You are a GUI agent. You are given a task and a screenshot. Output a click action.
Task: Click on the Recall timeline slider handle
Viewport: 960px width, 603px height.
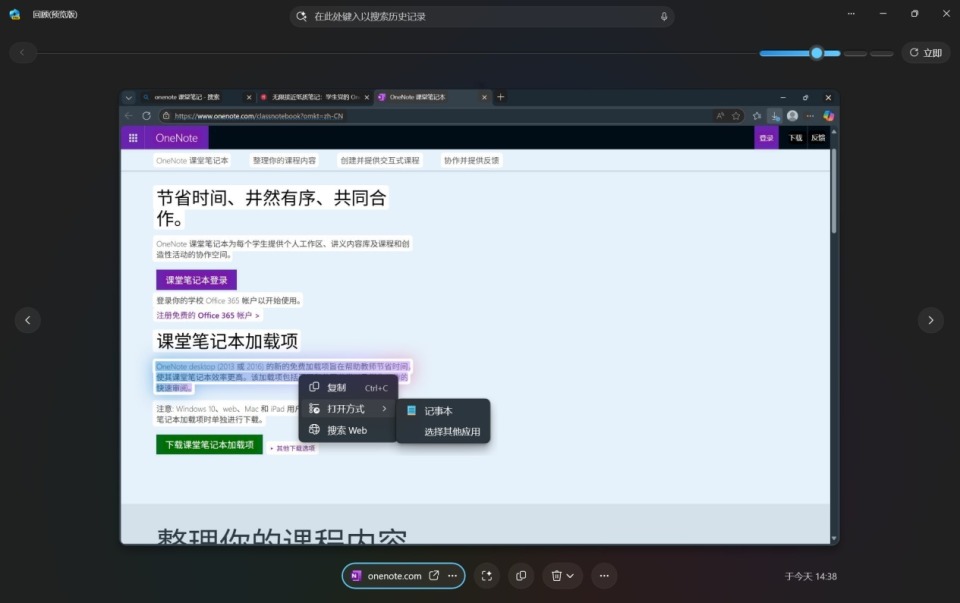click(816, 52)
